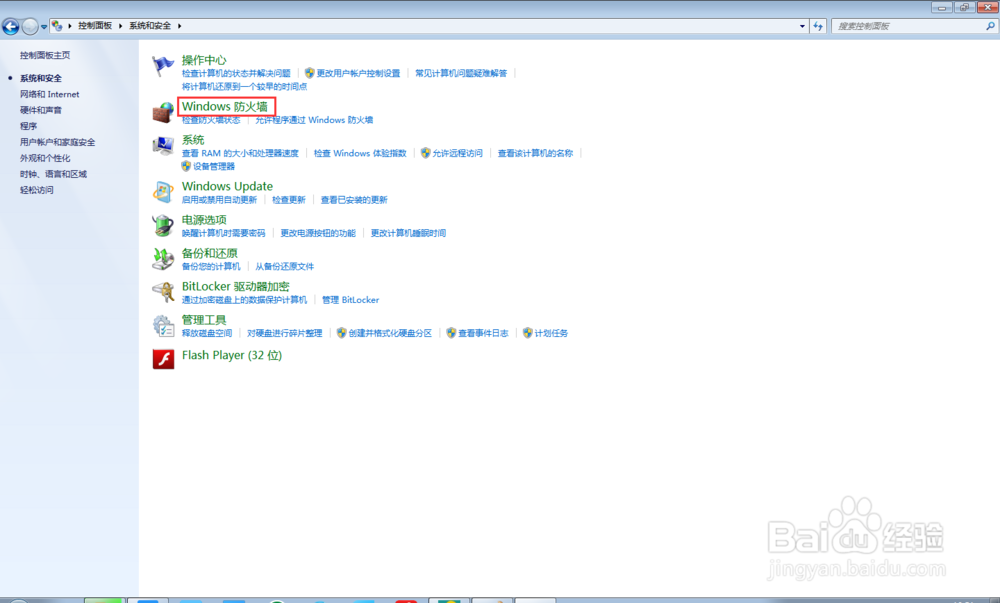
Task: Click 查看该计算机的名称 link
Action: point(536,153)
